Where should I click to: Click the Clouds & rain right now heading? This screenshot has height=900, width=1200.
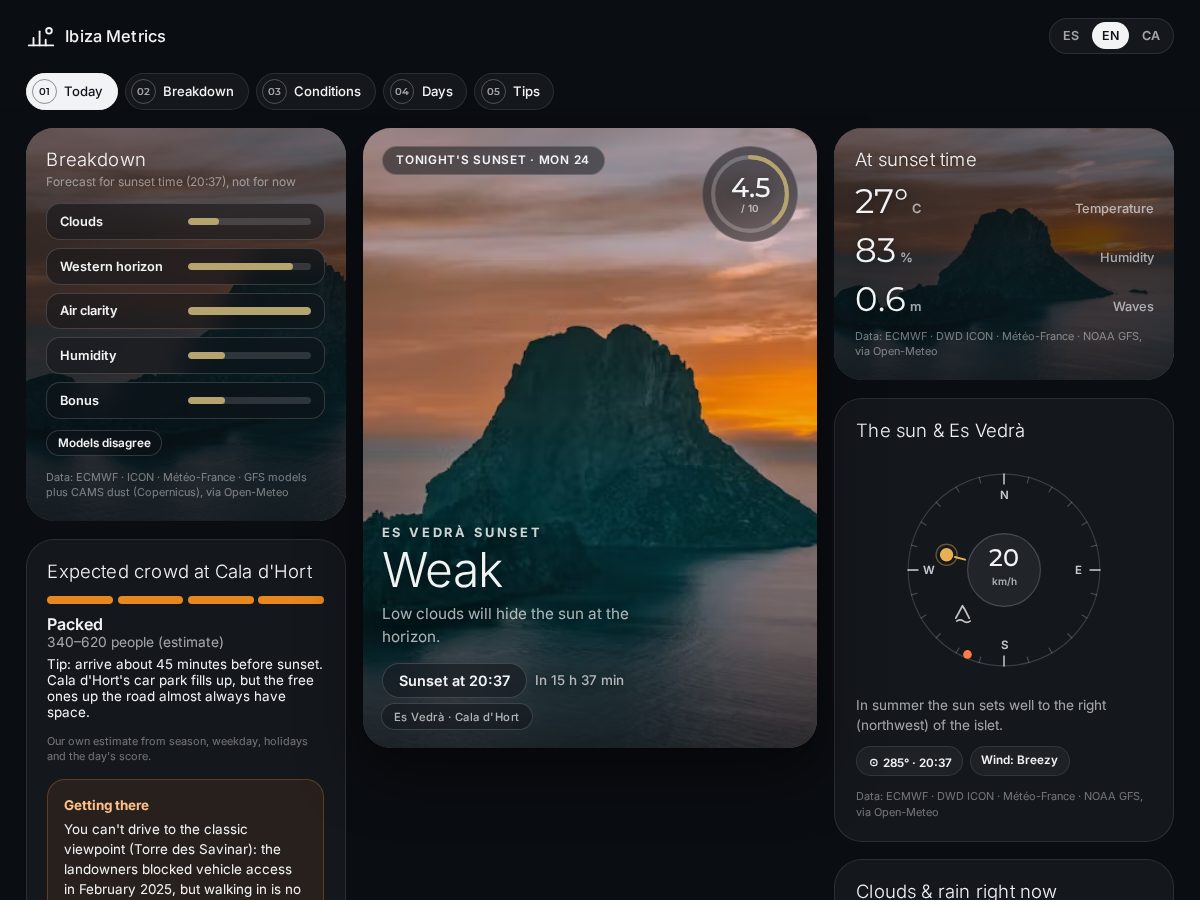click(956, 890)
